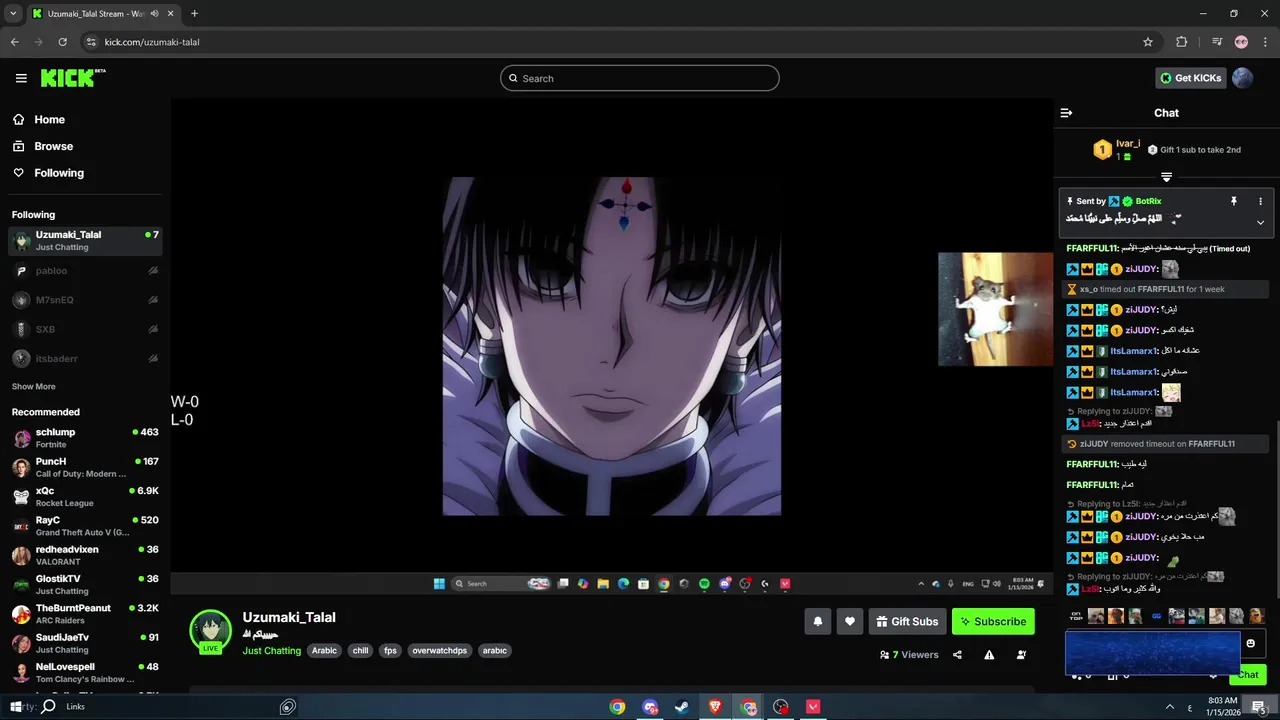
Task: Open user profile avatar menu
Action: coord(1243,78)
